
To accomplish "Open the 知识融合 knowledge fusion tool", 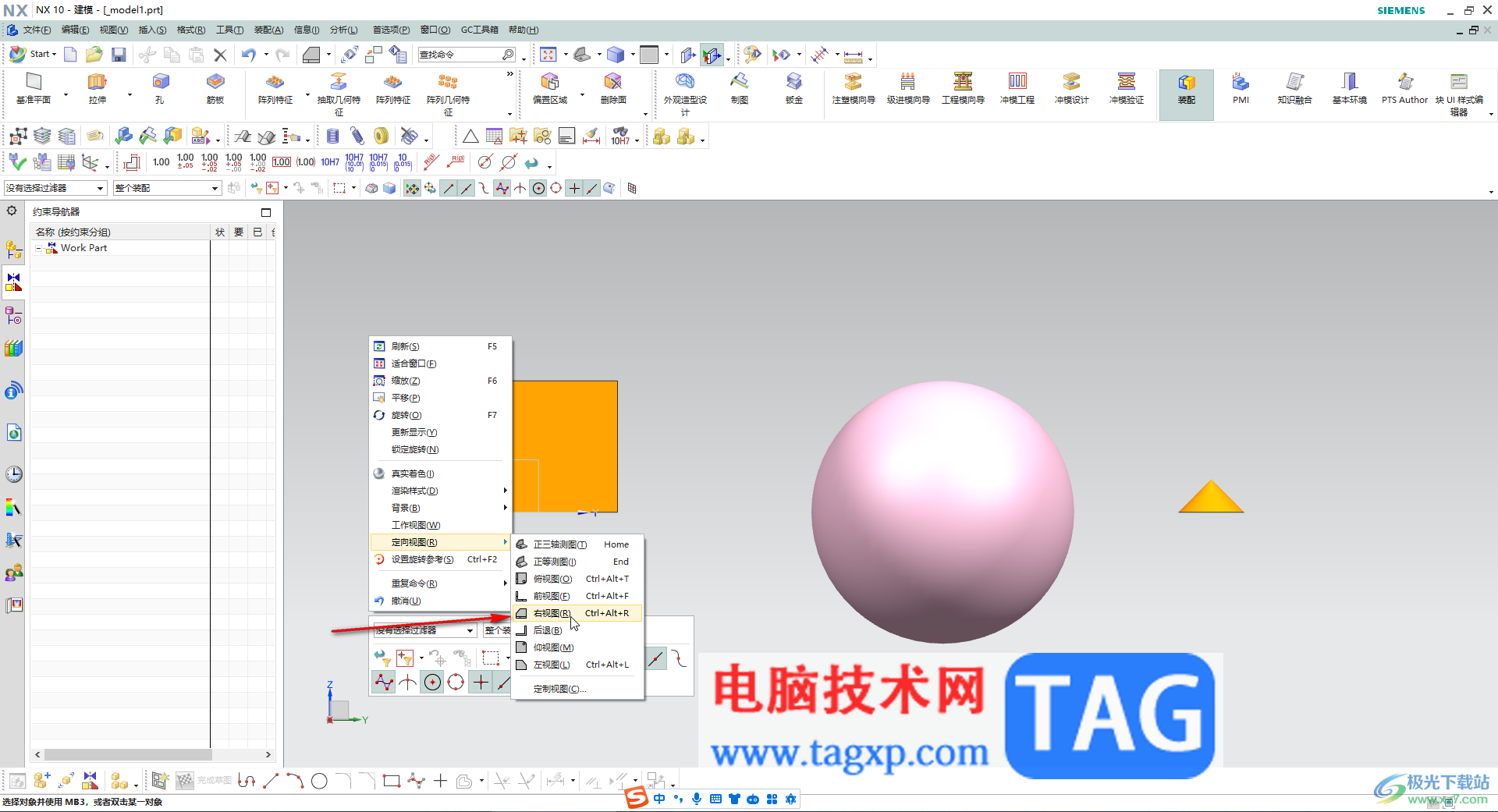I will (x=1294, y=88).
